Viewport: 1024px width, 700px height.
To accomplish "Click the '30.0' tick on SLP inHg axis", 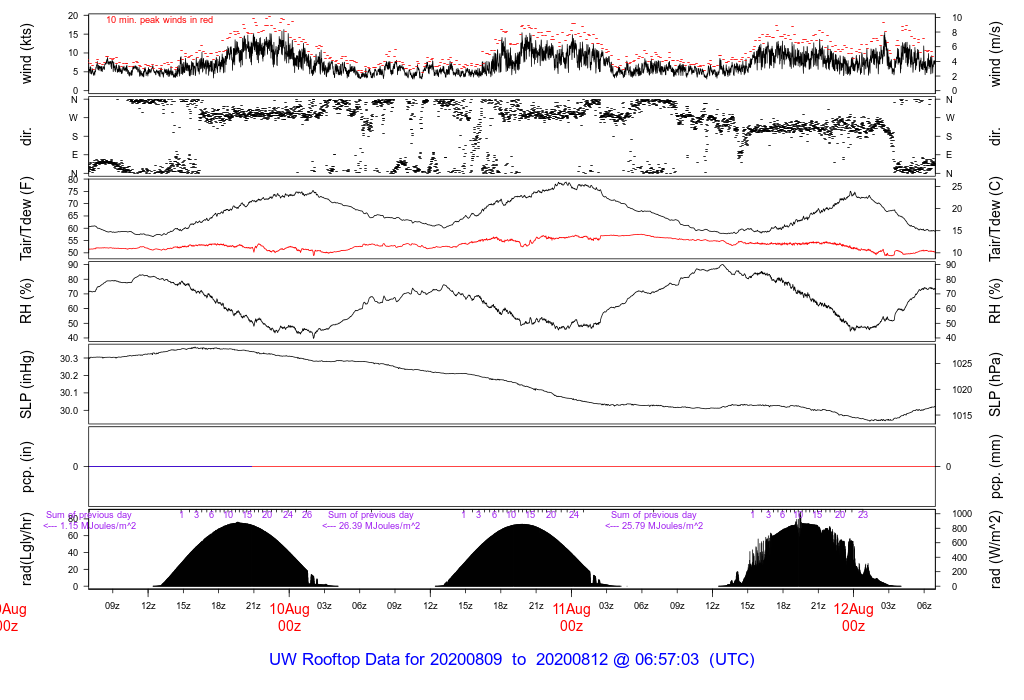I will click(69, 410).
